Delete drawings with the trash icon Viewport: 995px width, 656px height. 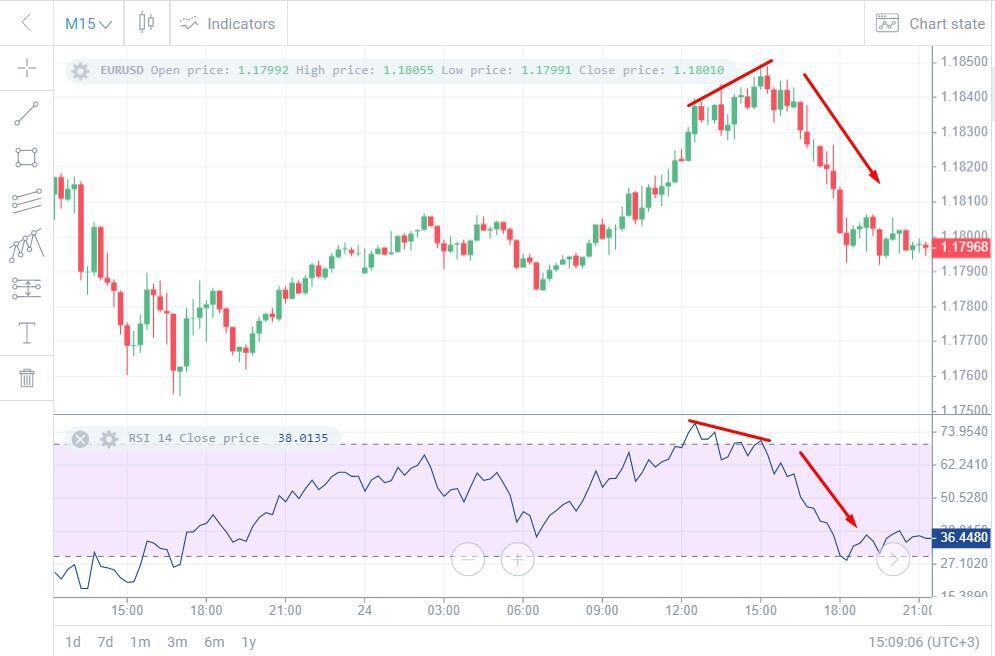(x=27, y=377)
